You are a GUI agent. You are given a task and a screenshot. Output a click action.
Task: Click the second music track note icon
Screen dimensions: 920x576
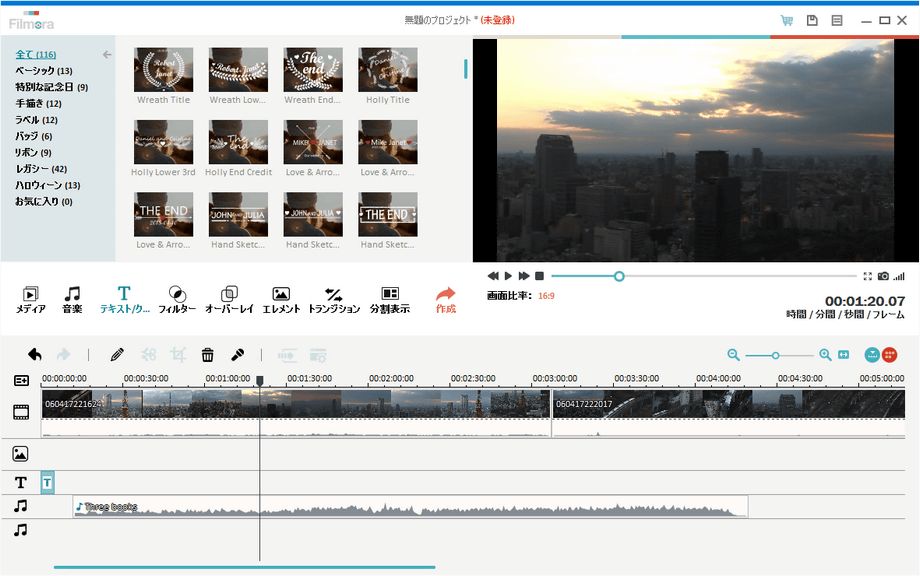click(21, 530)
